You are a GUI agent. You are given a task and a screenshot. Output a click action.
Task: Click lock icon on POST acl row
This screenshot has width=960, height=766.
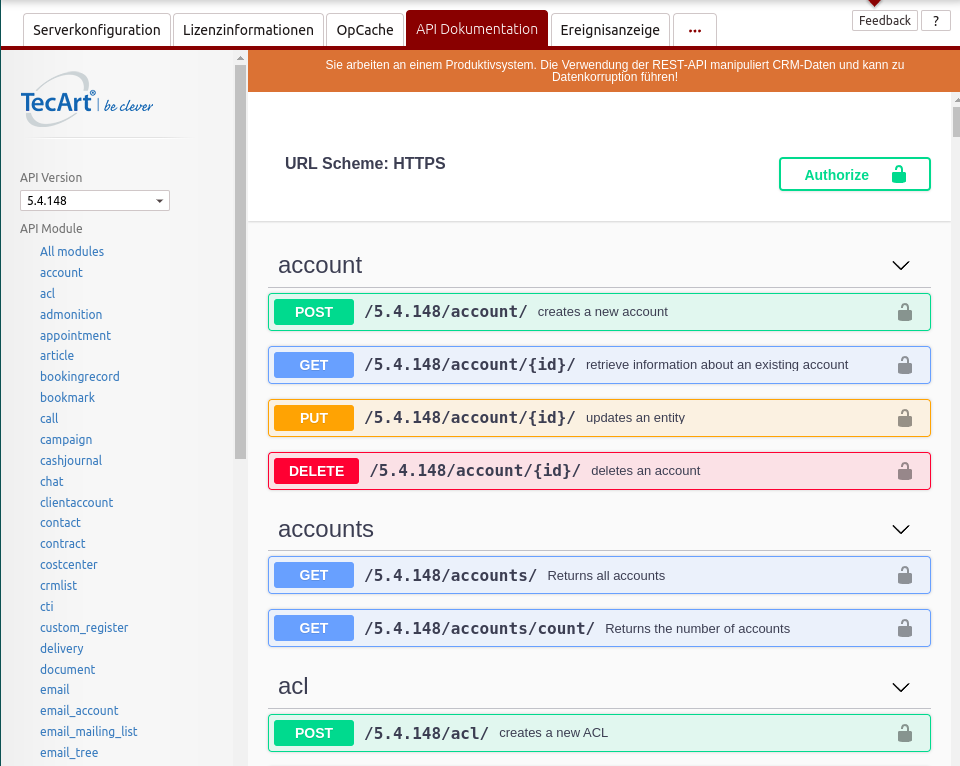(904, 732)
